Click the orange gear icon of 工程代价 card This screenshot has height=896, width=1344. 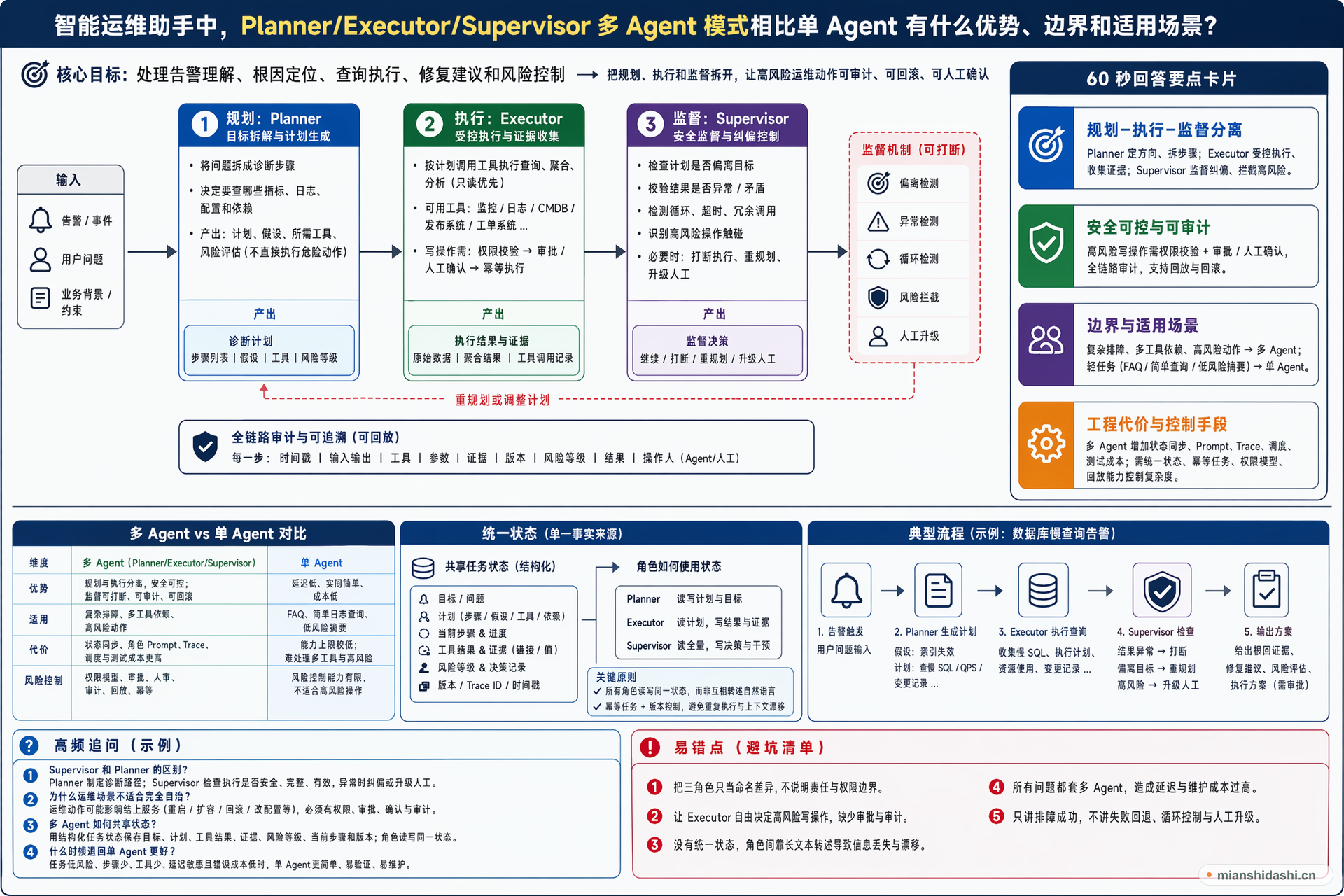coord(1046,444)
